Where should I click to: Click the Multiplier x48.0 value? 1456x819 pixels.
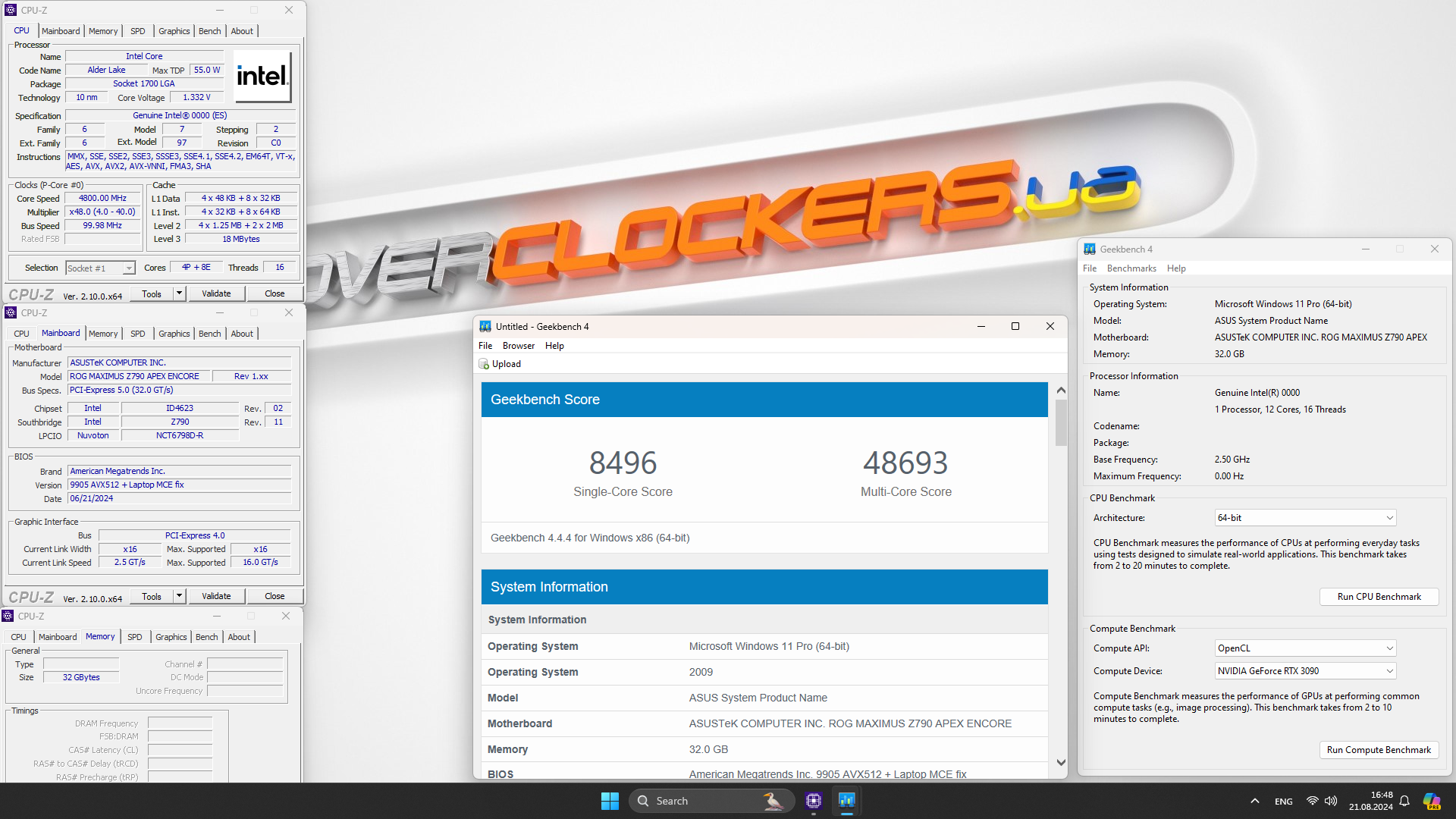[102, 212]
